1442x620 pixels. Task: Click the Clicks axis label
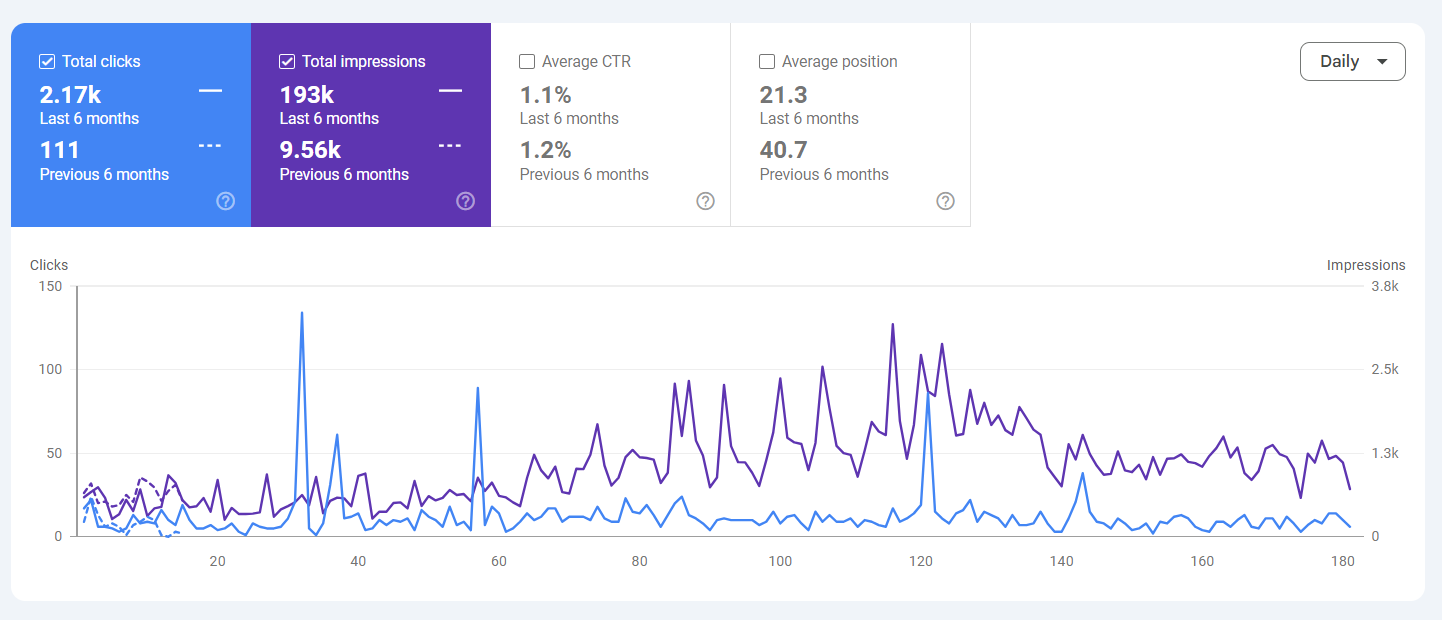(x=49, y=265)
